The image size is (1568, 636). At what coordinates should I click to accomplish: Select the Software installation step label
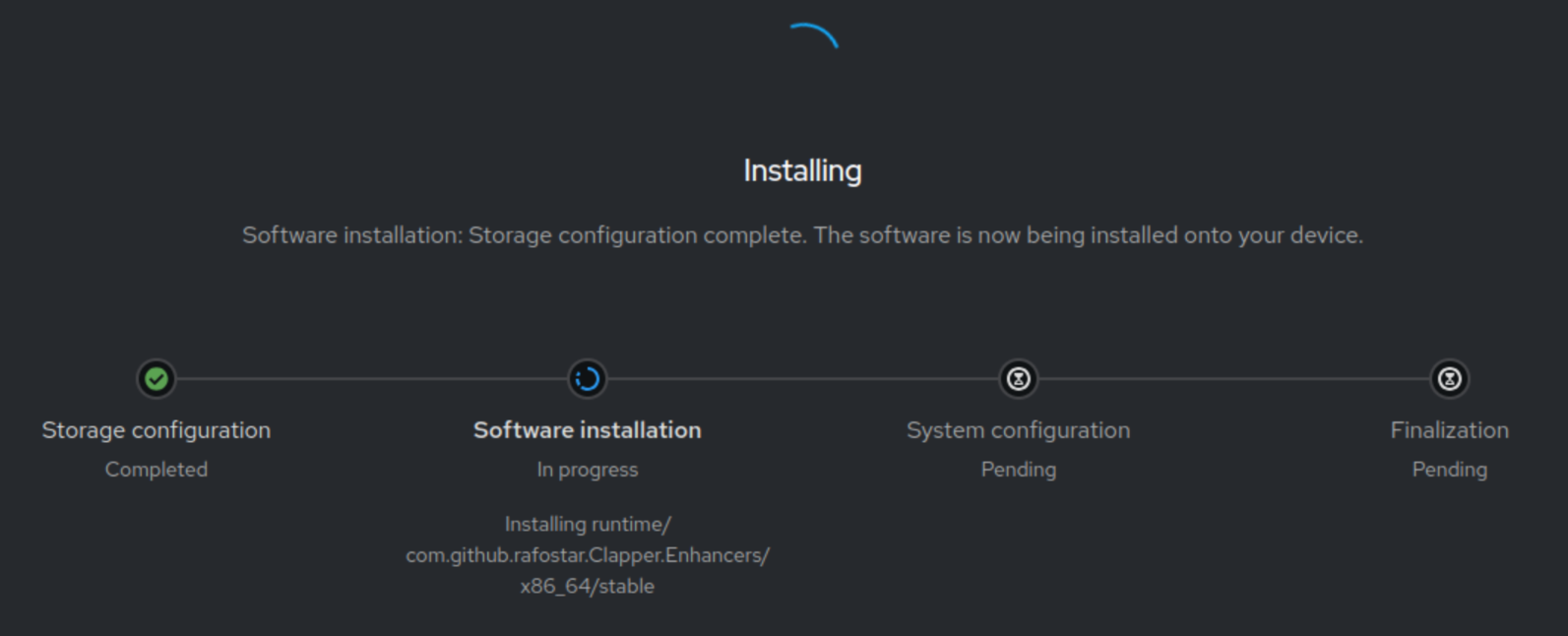[587, 430]
